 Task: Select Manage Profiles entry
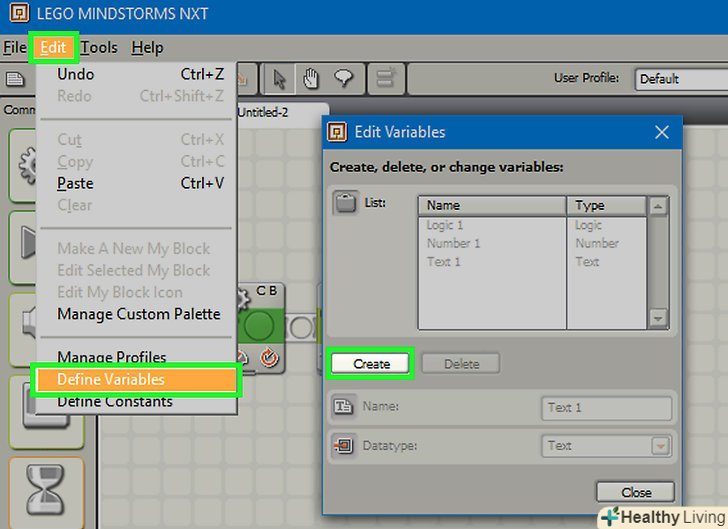[x=137, y=356]
